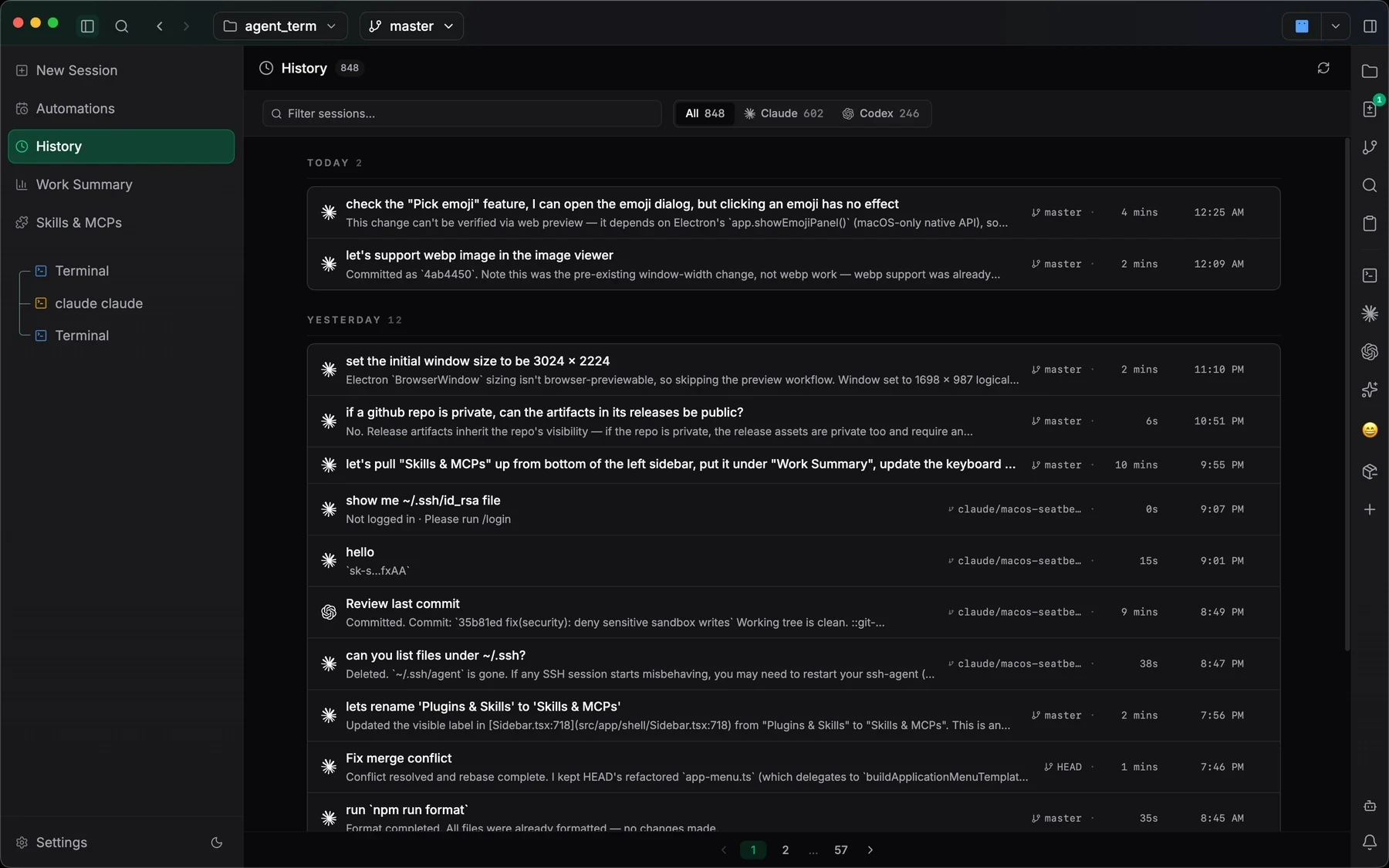
Task: Select History in the sidebar
Action: pos(121,147)
